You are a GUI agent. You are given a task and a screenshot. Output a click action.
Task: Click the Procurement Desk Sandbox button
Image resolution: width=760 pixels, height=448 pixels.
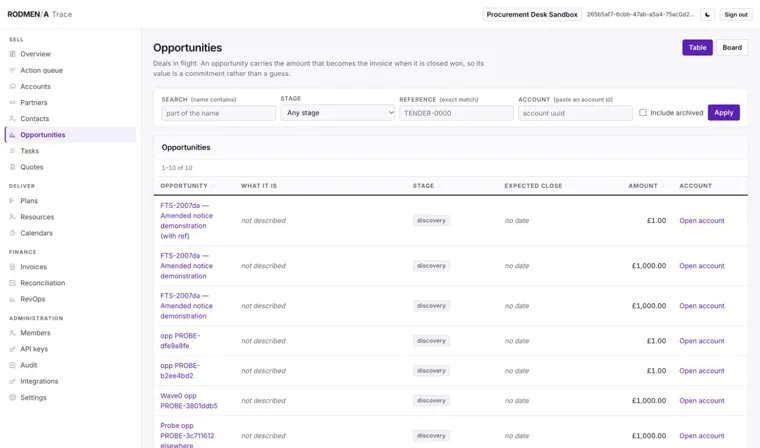point(532,15)
